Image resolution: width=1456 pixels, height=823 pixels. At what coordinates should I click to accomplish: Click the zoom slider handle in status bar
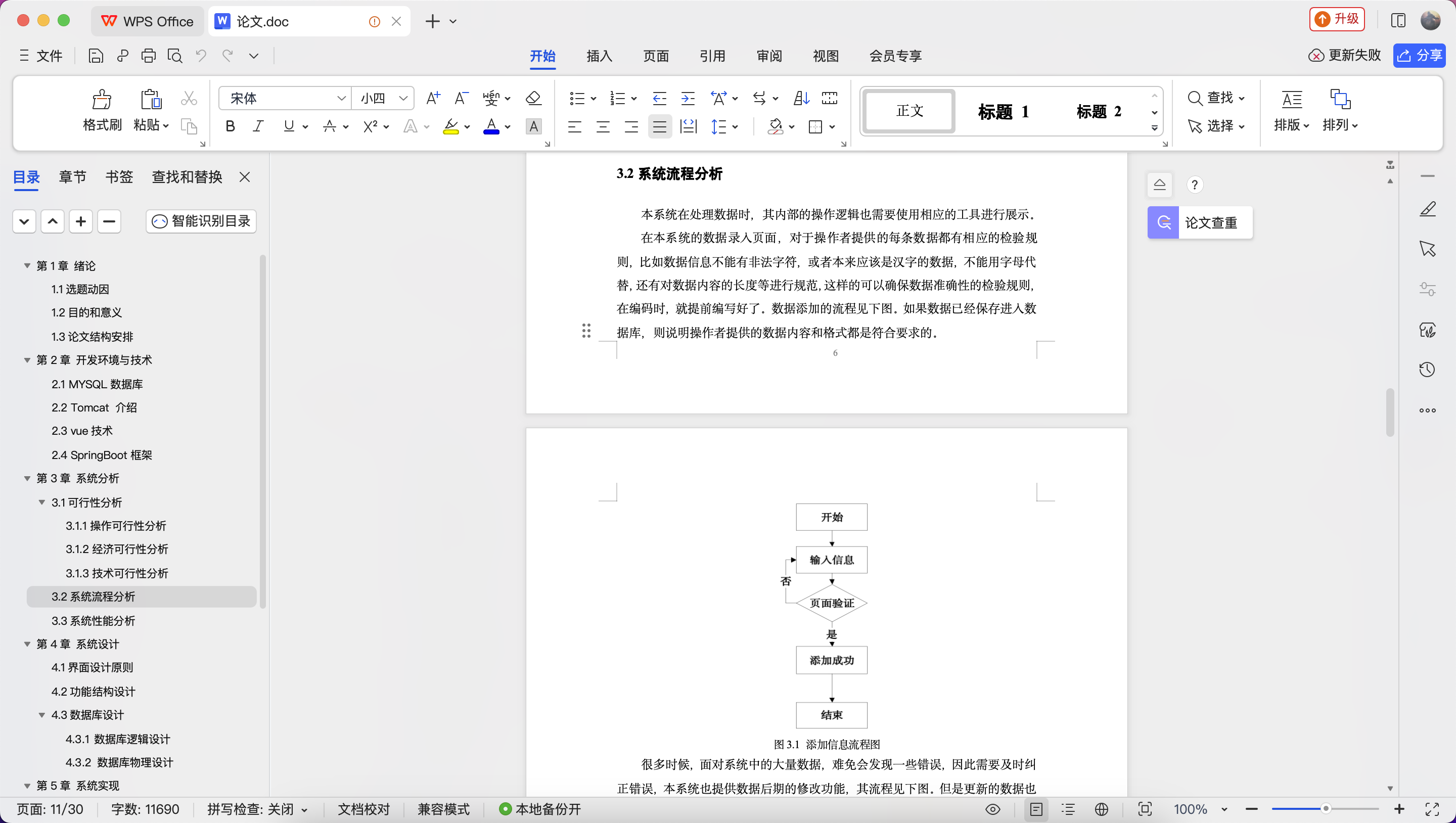click(1326, 809)
